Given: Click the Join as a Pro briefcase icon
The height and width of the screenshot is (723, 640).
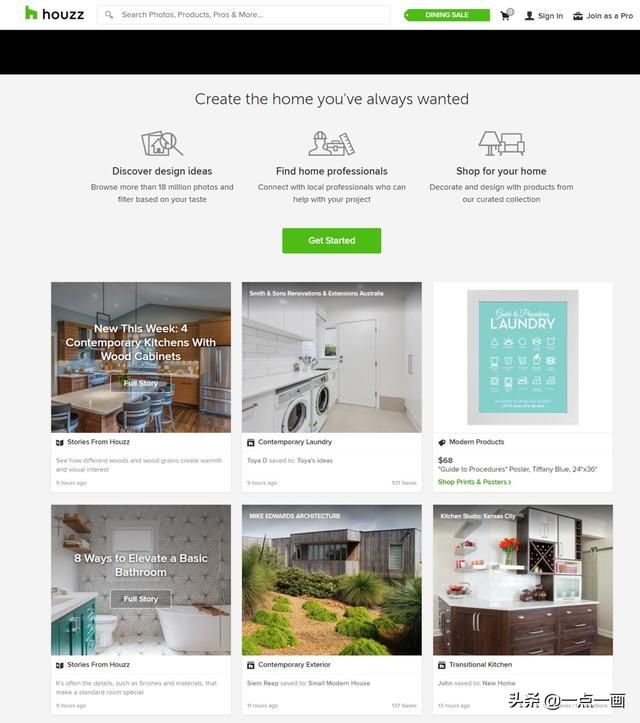Looking at the screenshot, I should [x=578, y=16].
